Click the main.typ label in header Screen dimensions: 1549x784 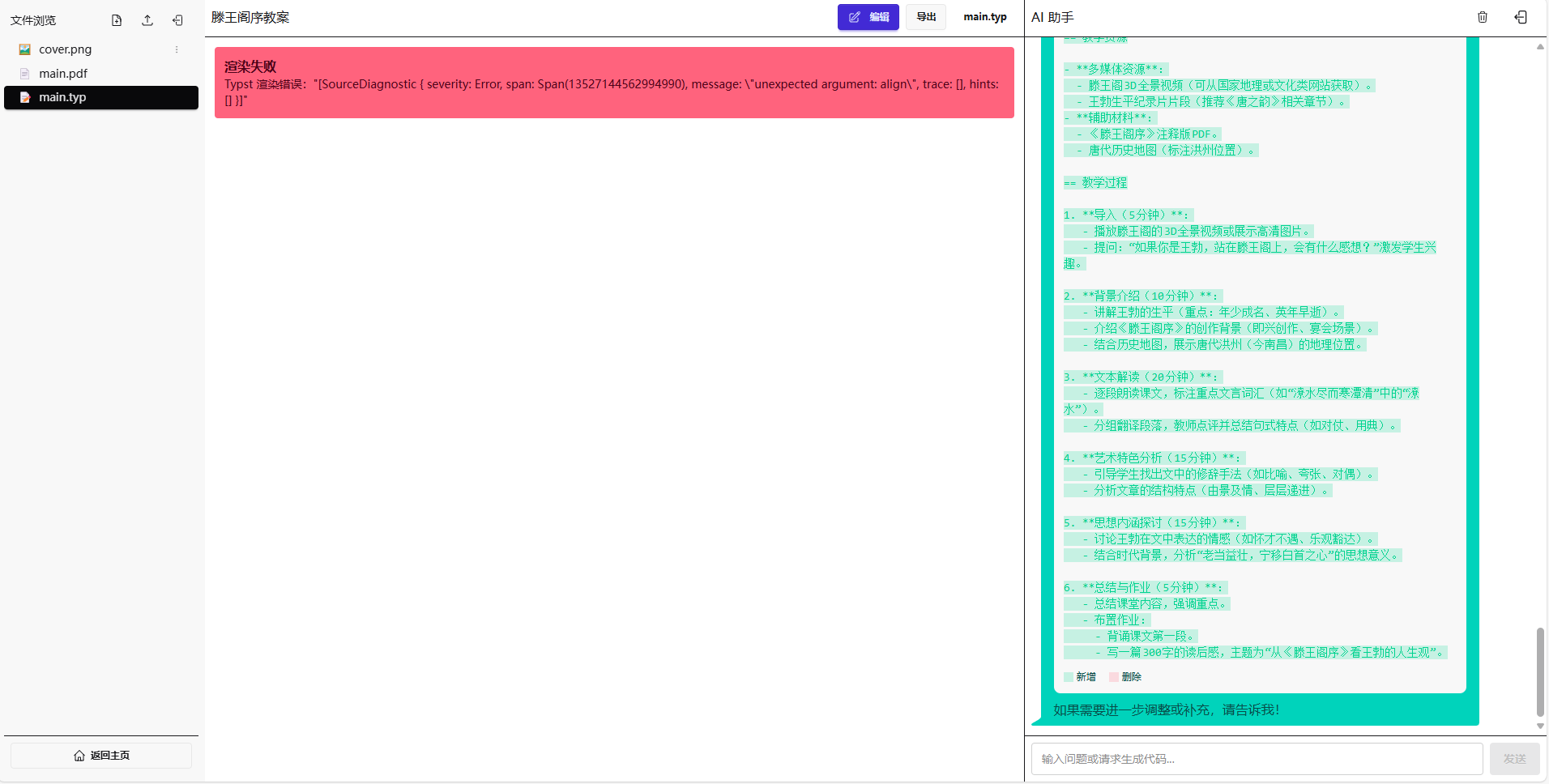984,17
